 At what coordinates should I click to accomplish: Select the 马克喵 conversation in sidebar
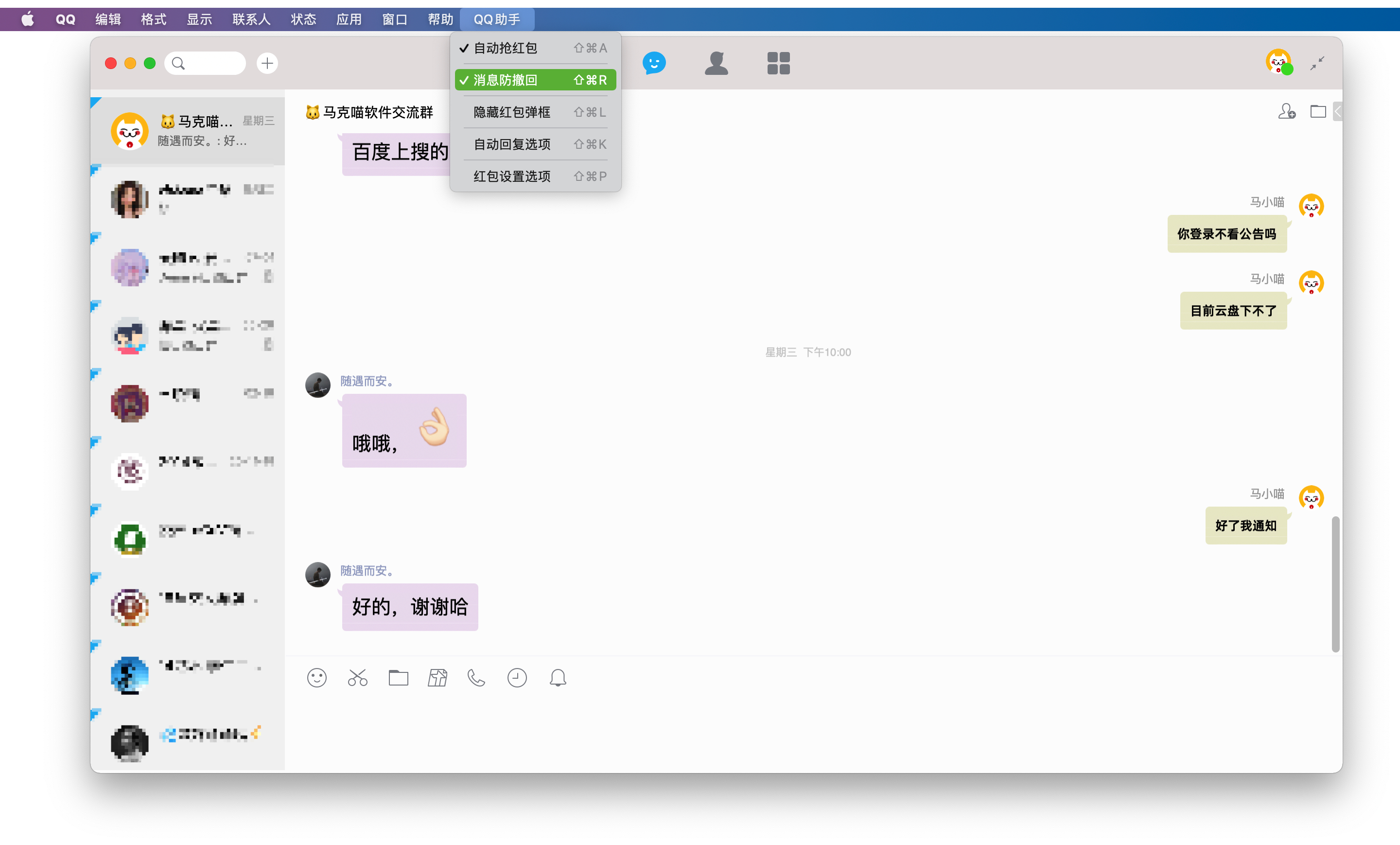pyautogui.click(x=188, y=131)
